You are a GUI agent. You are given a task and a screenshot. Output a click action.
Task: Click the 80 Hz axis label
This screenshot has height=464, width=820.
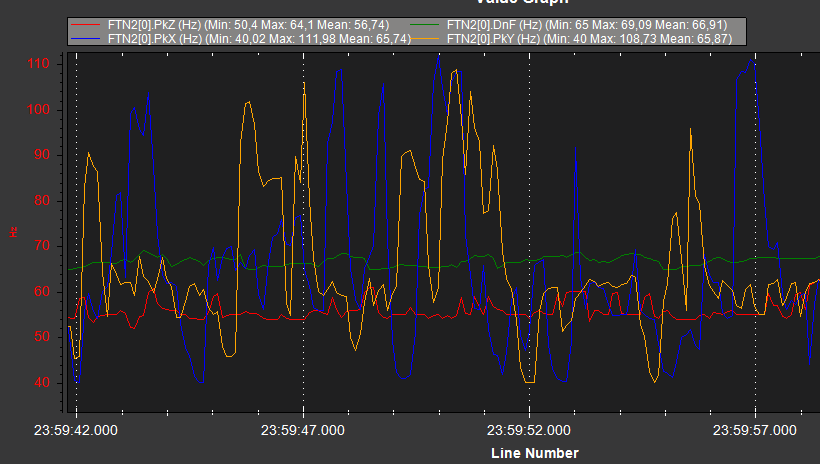pos(42,200)
